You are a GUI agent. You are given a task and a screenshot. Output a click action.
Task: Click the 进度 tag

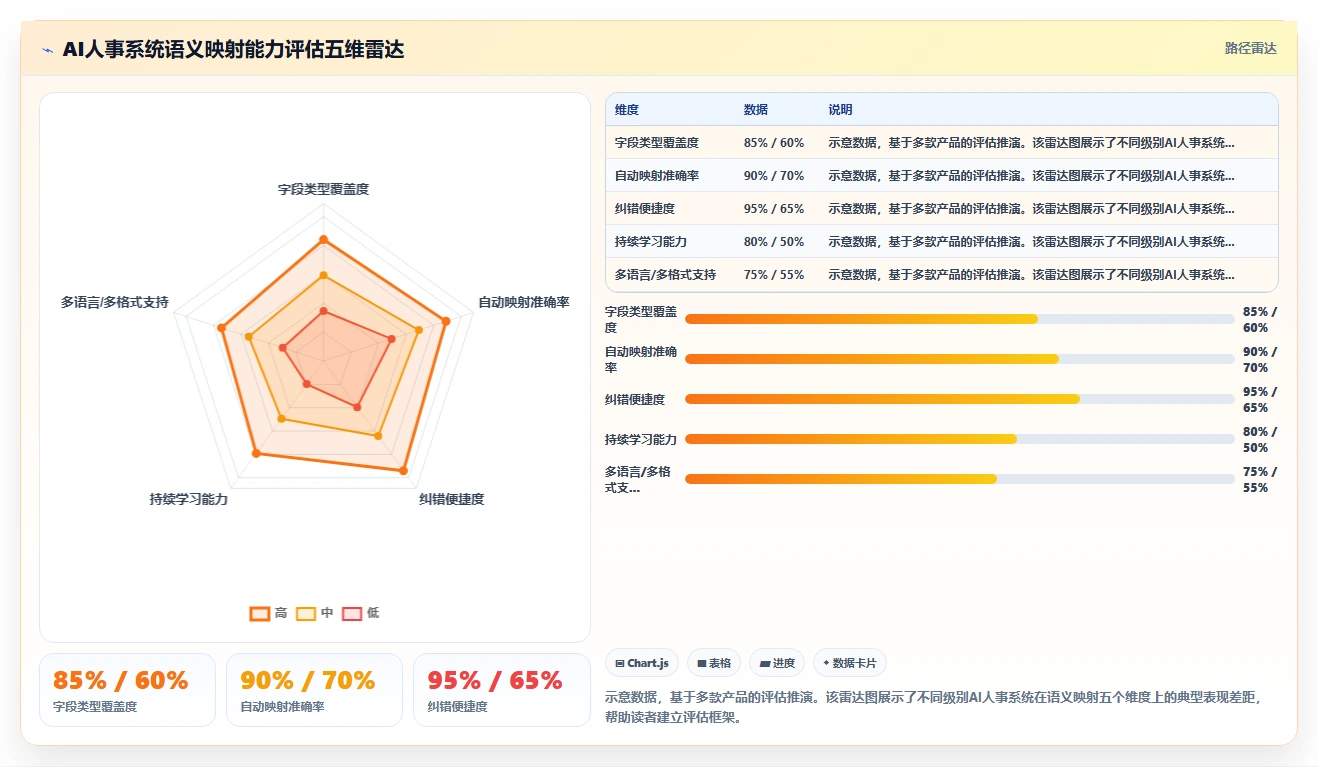pyautogui.click(x=777, y=663)
